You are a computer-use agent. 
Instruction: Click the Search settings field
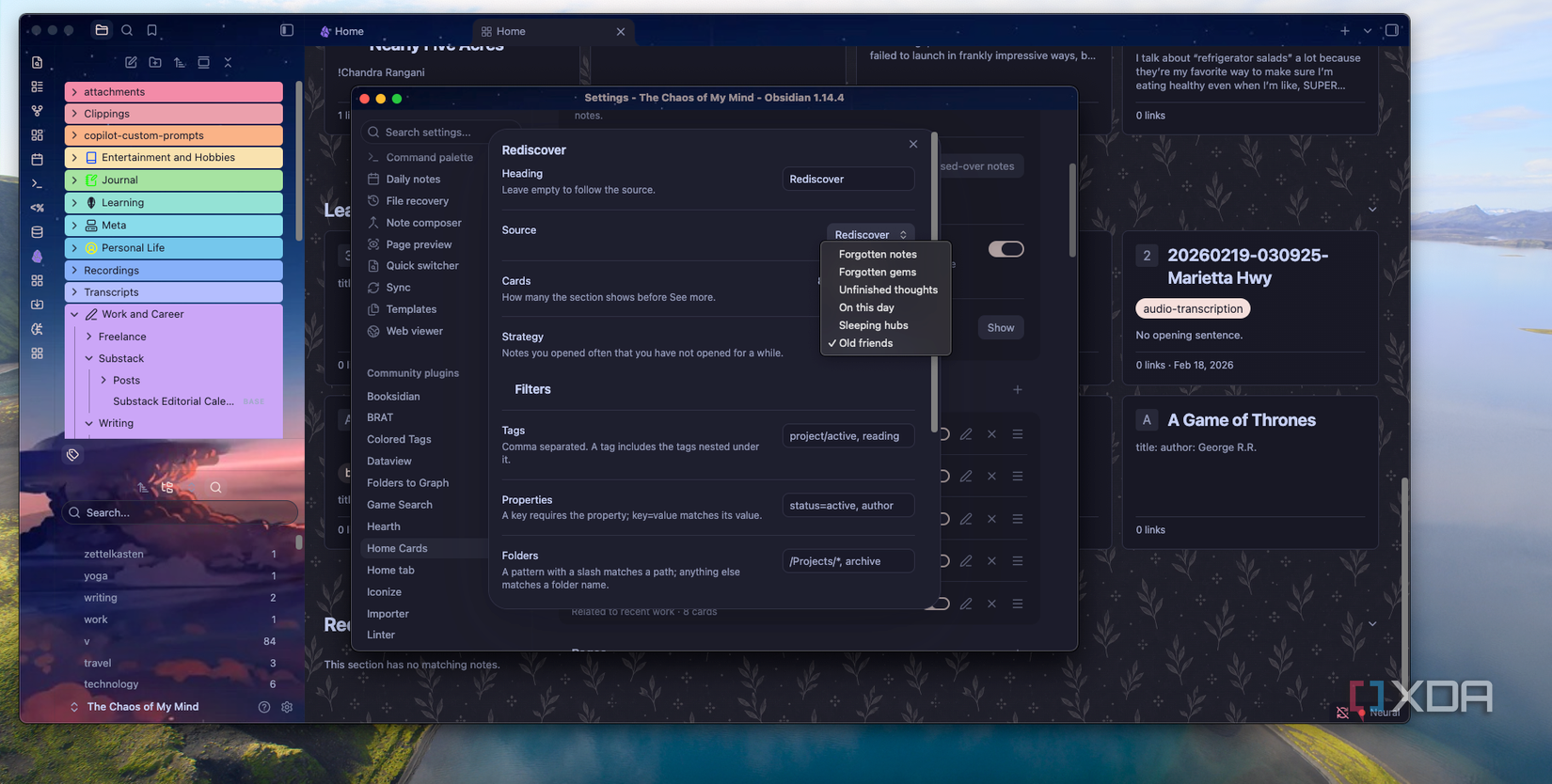tap(439, 133)
